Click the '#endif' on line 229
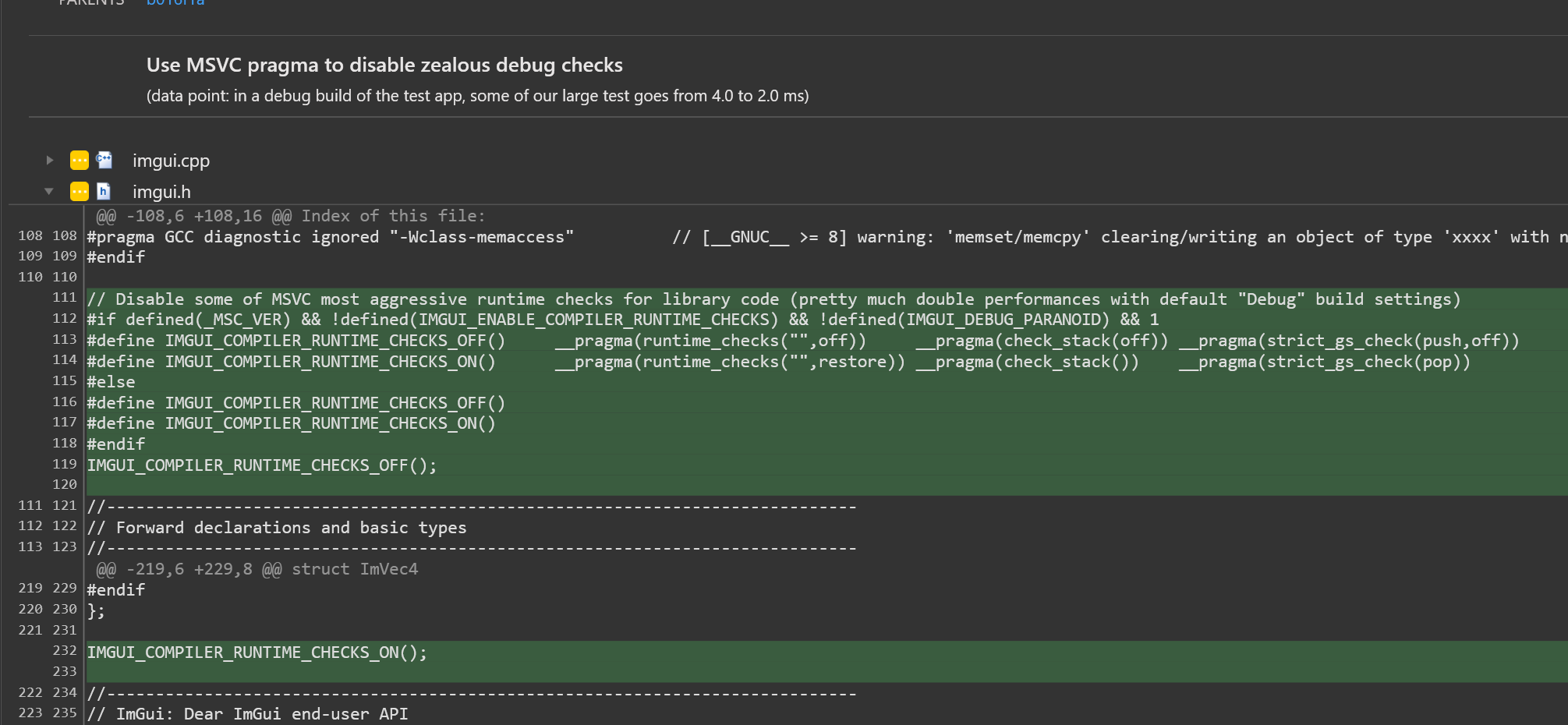Image resolution: width=1568 pixels, height=725 pixels. (x=115, y=590)
